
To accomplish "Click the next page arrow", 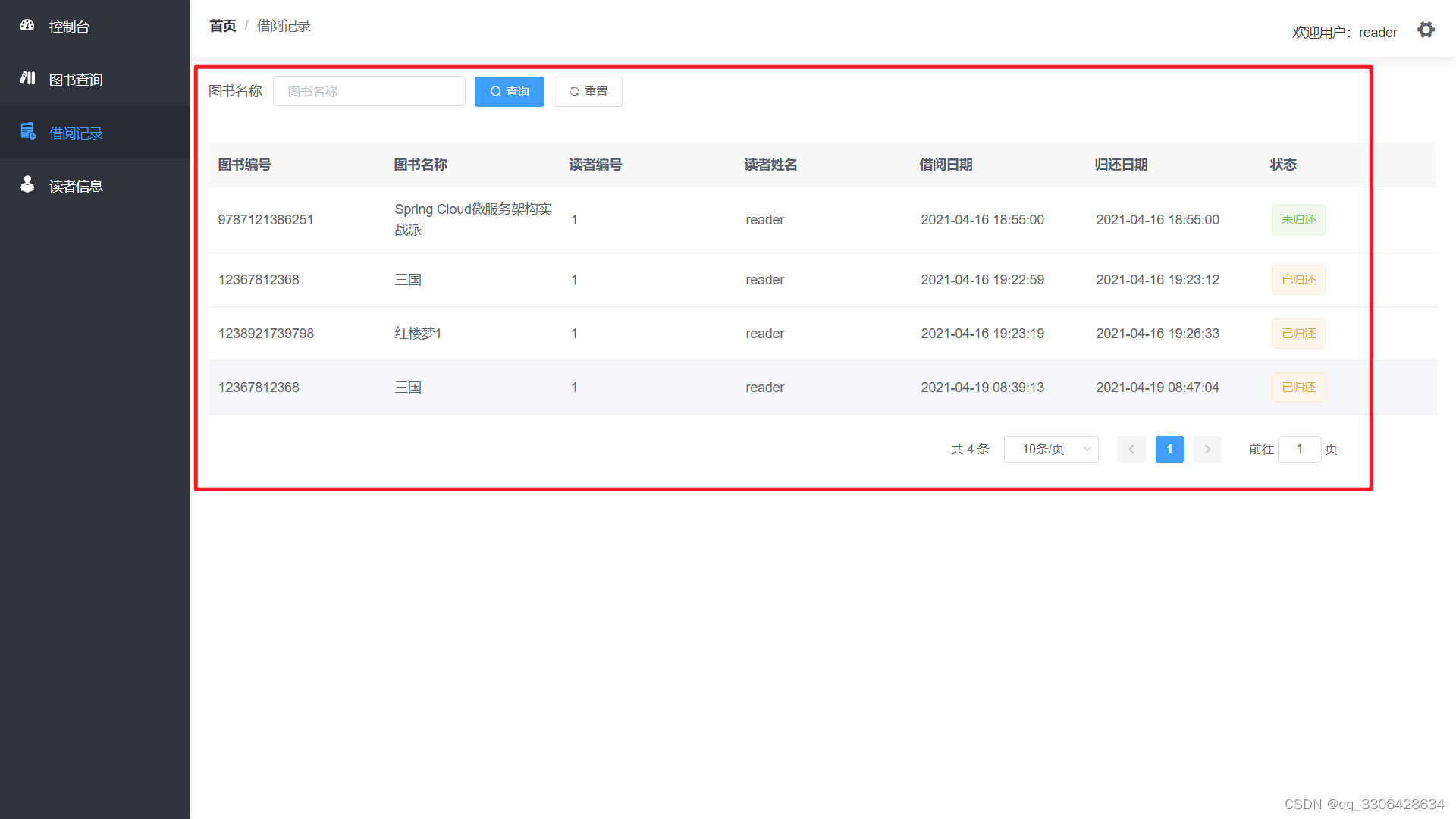I will (x=1207, y=449).
